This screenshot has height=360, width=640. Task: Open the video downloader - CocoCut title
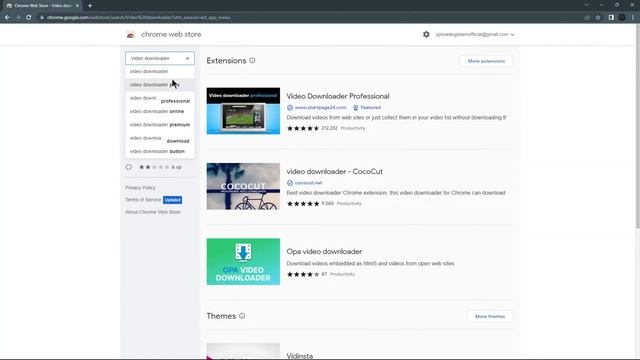pos(335,171)
